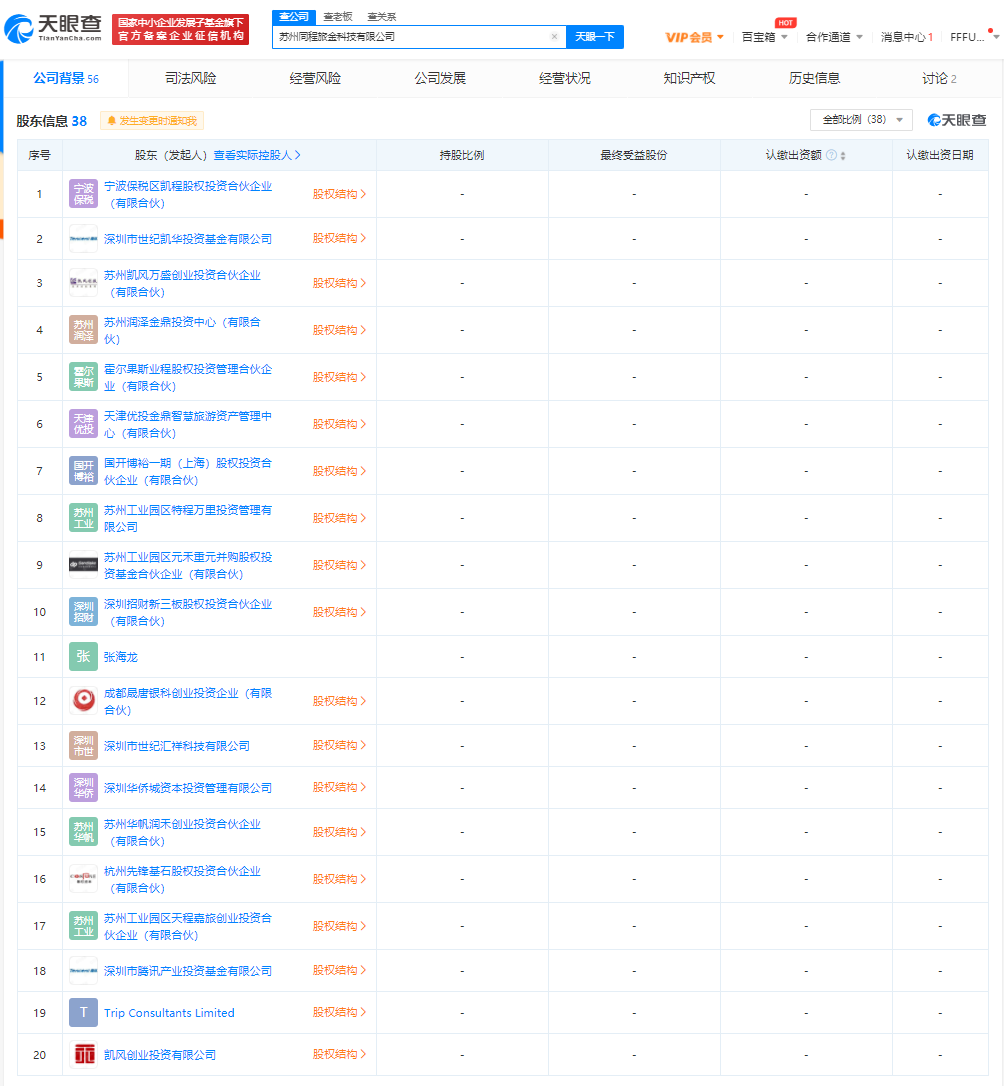This screenshot has width=1004, height=1086.
Task: Click the 天津优投 avatar icon
Action: (x=83, y=424)
